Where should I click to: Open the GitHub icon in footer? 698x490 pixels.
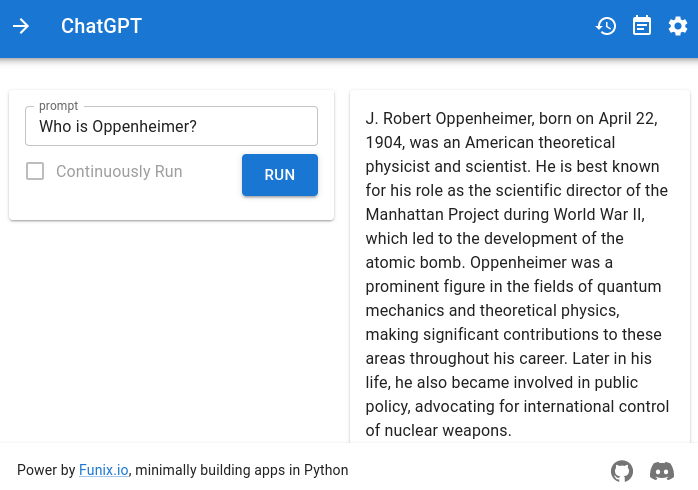pyautogui.click(x=622, y=471)
